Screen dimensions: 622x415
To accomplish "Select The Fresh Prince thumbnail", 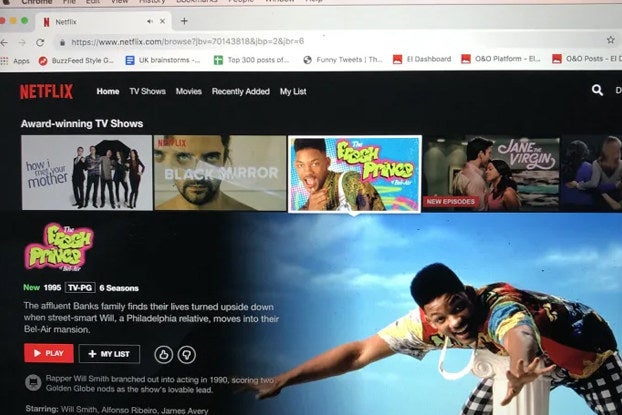I will [355, 174].
